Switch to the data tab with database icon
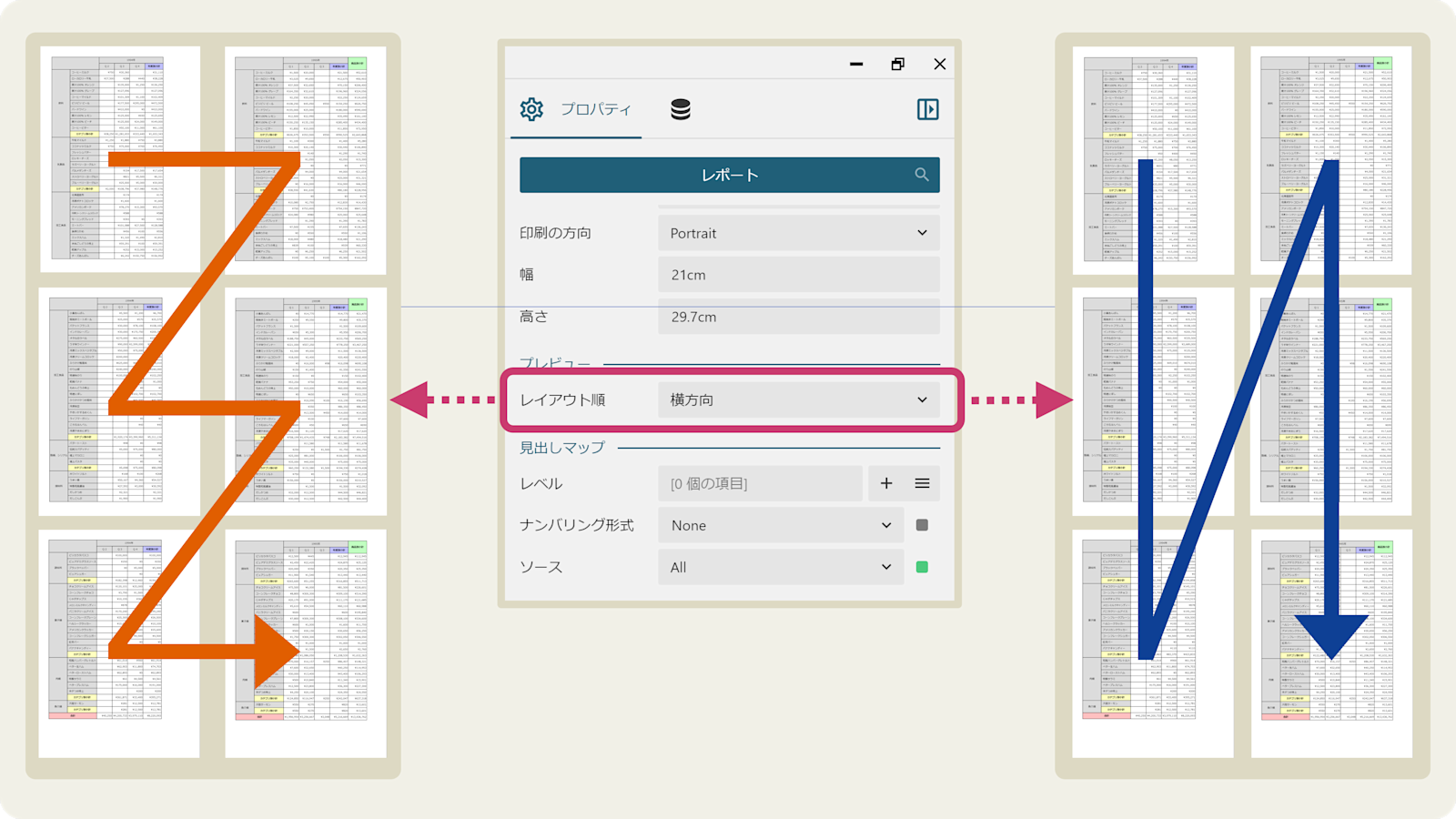Viewport: 1456px width, 819px height. (681, 109)
